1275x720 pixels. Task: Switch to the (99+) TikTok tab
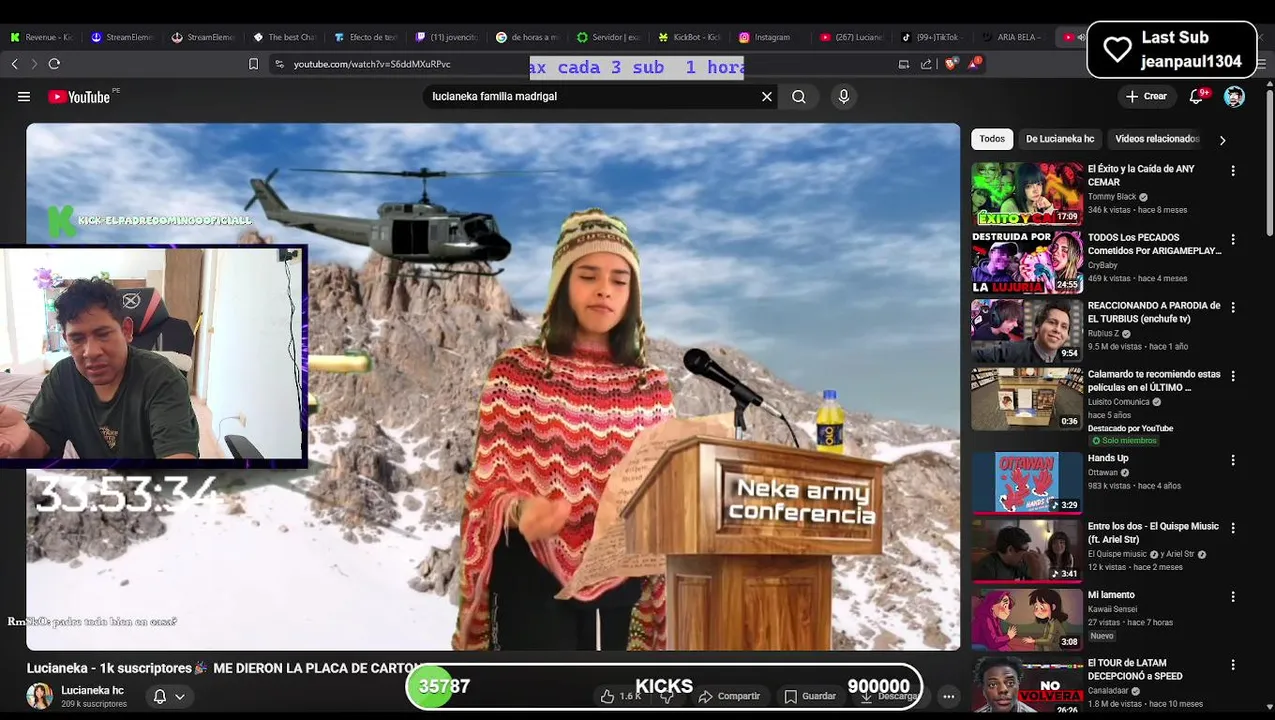[x=931, y=37]
